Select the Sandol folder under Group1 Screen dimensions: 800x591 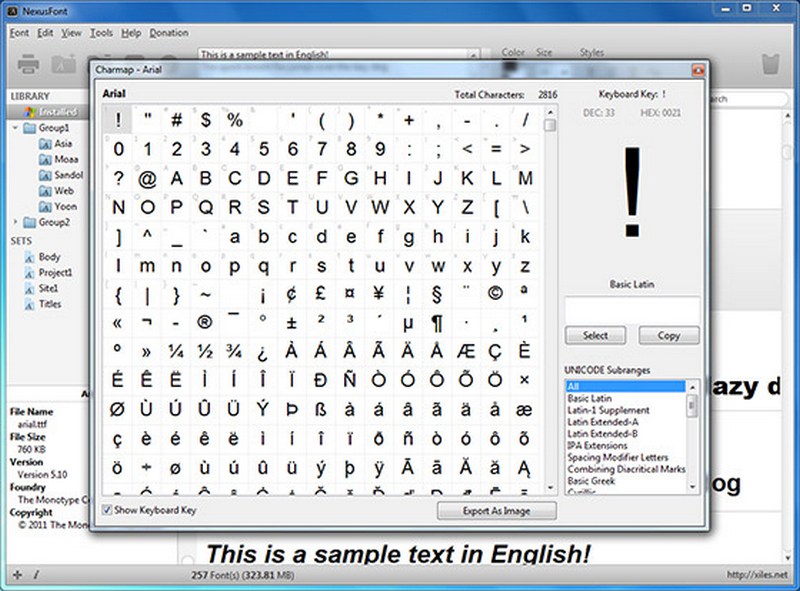[67, 175]
